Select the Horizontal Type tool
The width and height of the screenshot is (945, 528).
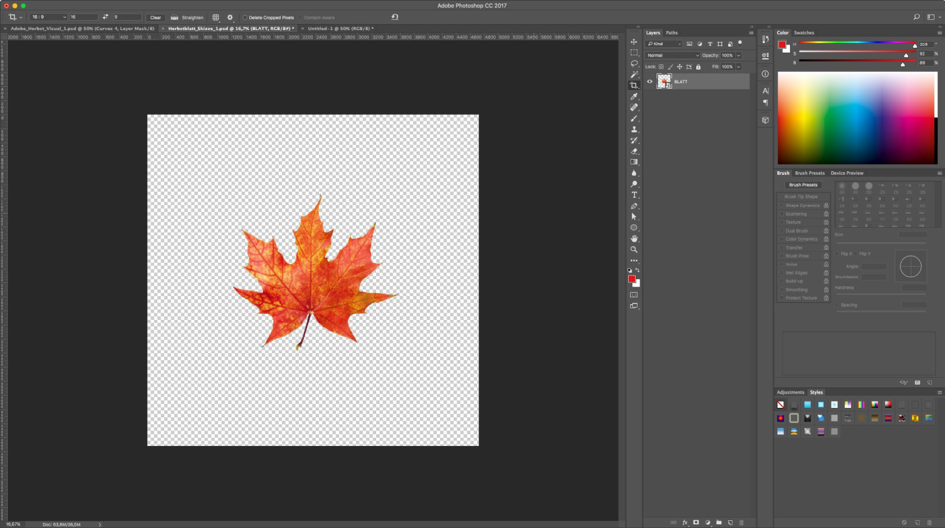pyautogui.click(x=634, y=195)
